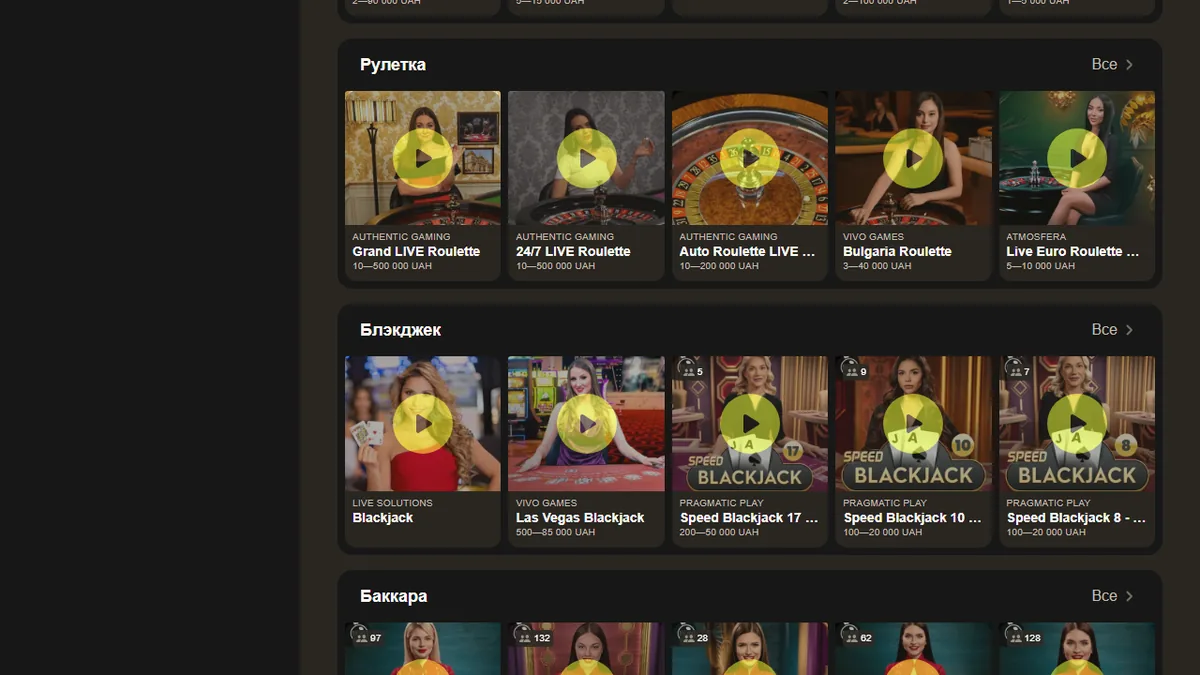Image resolution: width=1200 pixels, height=675 pixels.
Task: Click the Рулетка section heading
Action: (393, 64)
